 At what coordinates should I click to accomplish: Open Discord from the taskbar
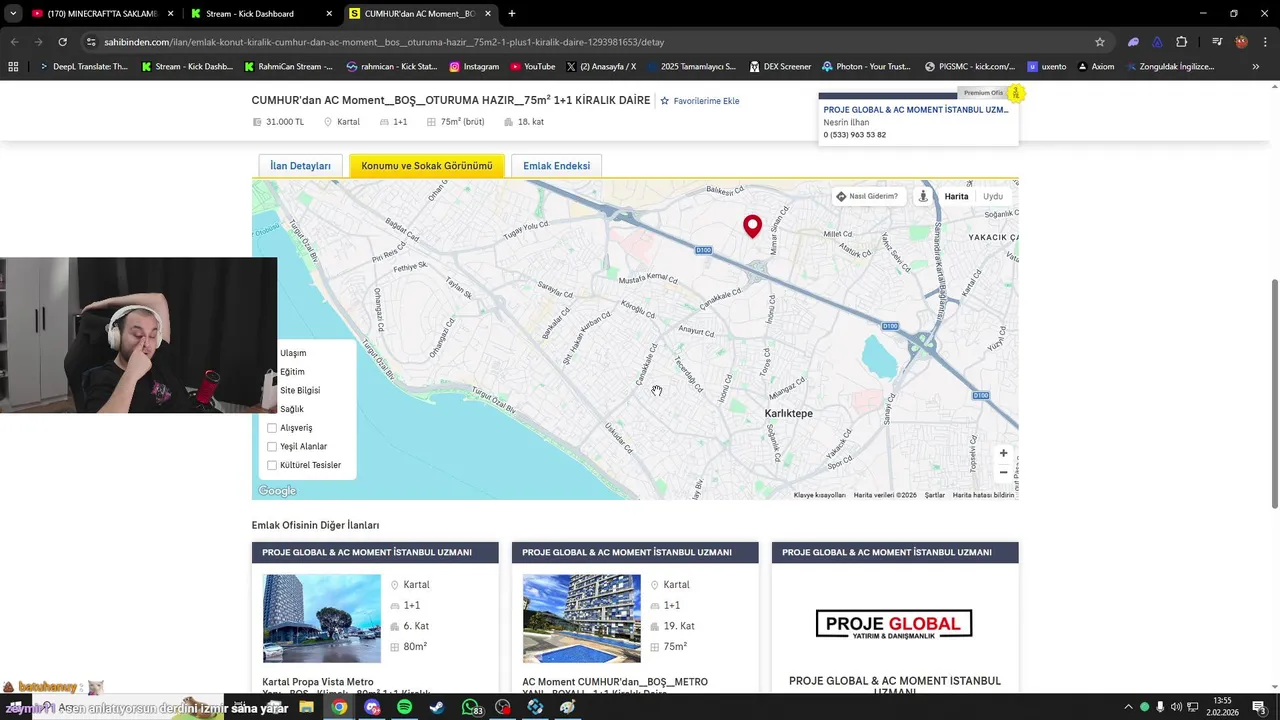tap(372, 707)
